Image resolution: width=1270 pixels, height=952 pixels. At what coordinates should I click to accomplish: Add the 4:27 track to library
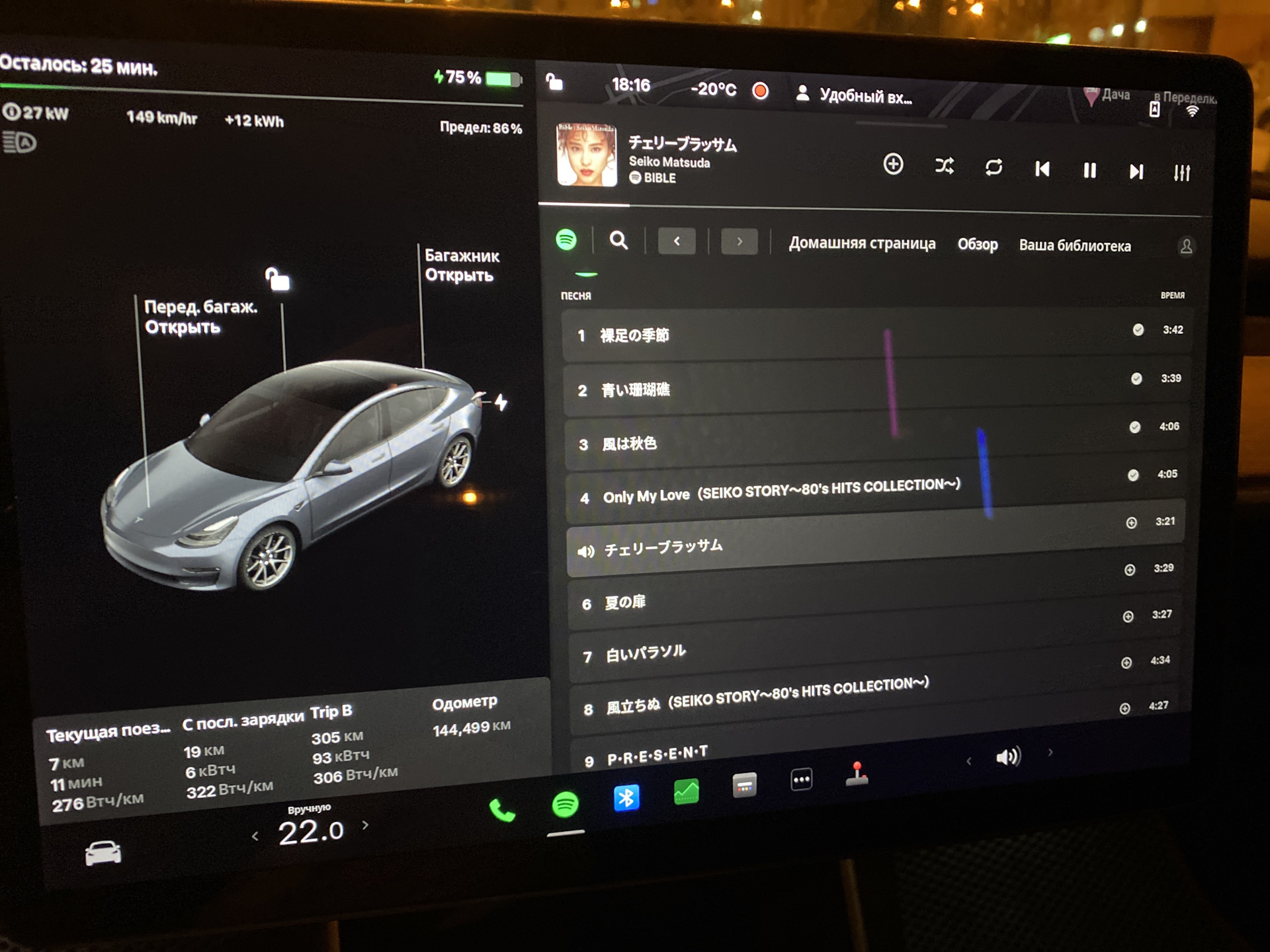(x=1124, y=708)
